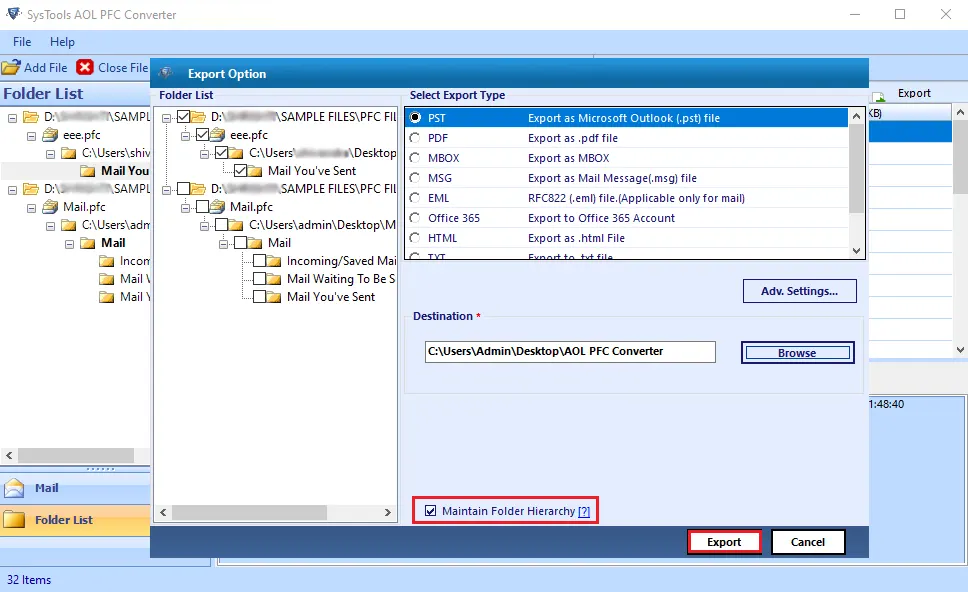Pick the HTML export type radio button
This screenshot has height=592, width=968.
(415, 238)
